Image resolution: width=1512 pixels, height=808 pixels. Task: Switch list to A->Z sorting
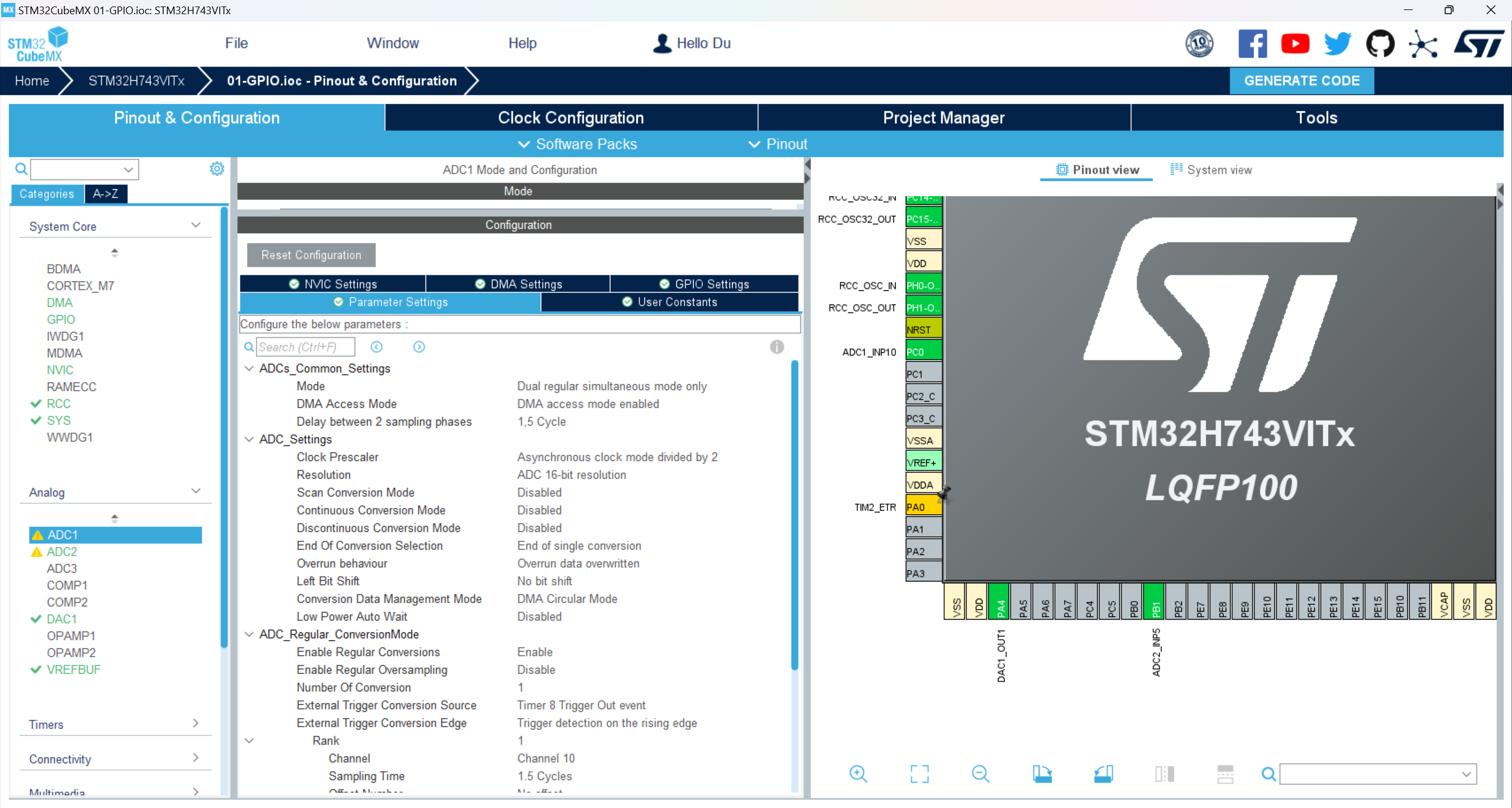pyautogui.click(x=106, y=194)
